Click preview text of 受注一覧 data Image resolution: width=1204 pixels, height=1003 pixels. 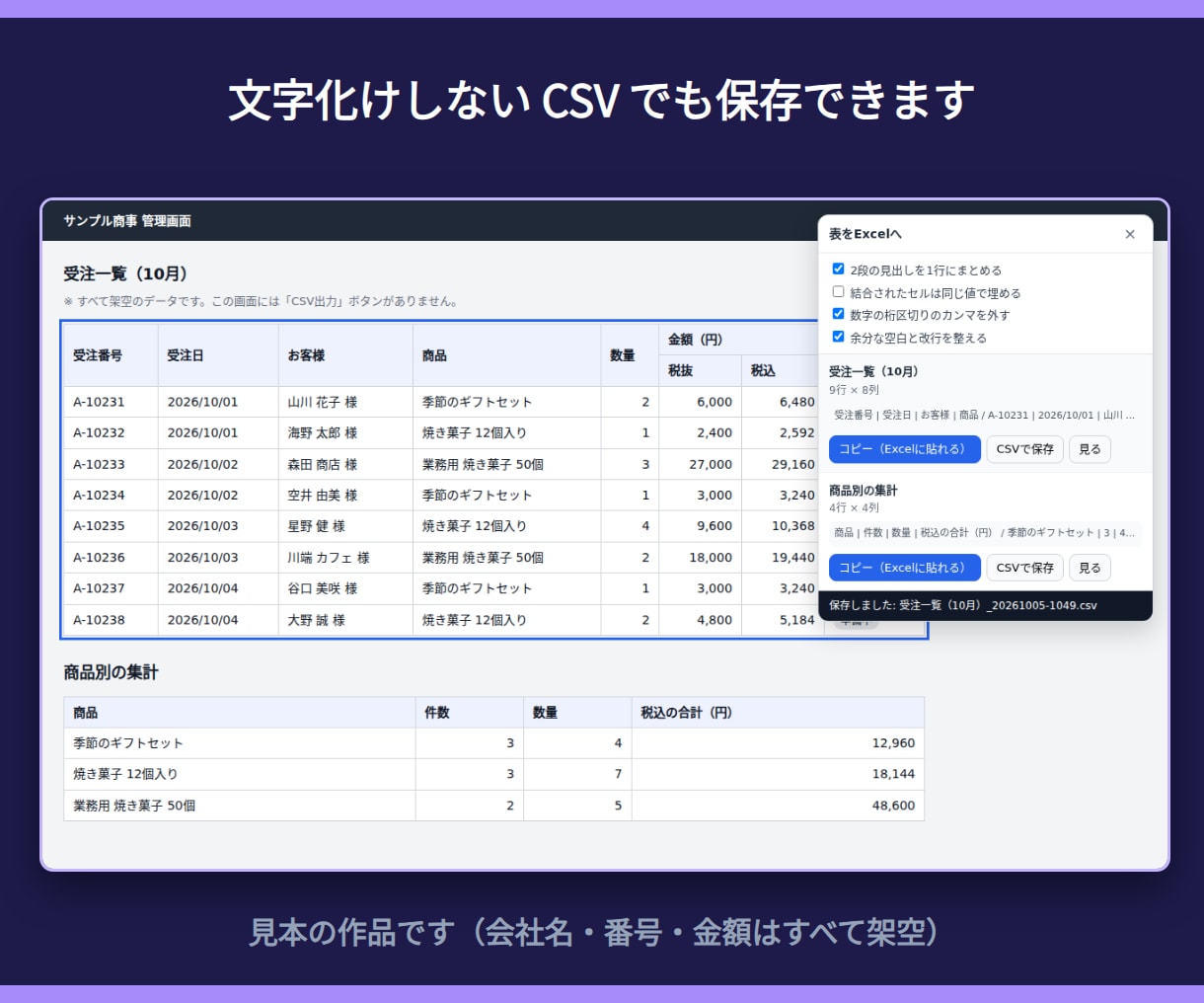984,416
